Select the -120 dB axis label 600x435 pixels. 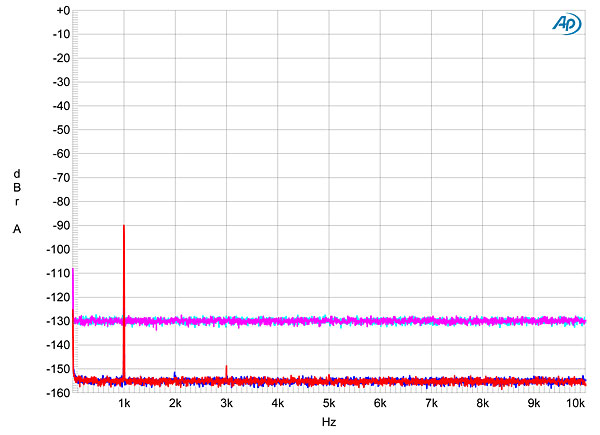[59, 297]
